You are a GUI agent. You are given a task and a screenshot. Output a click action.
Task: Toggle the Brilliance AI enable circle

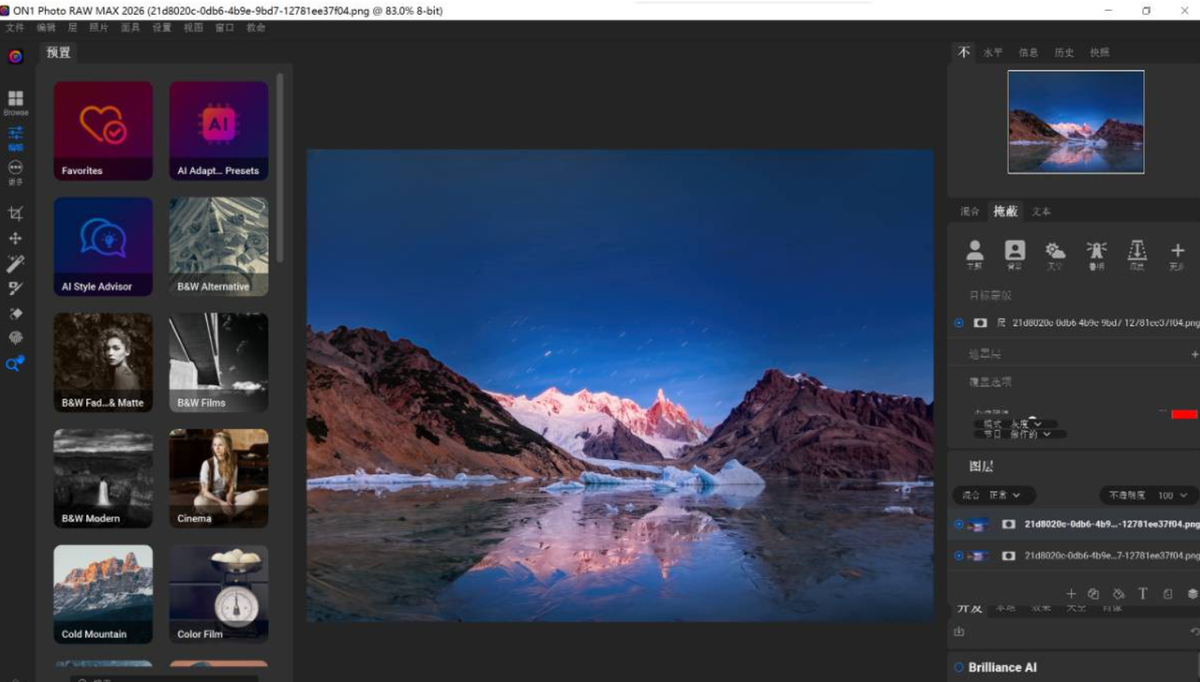coord(959,667)
